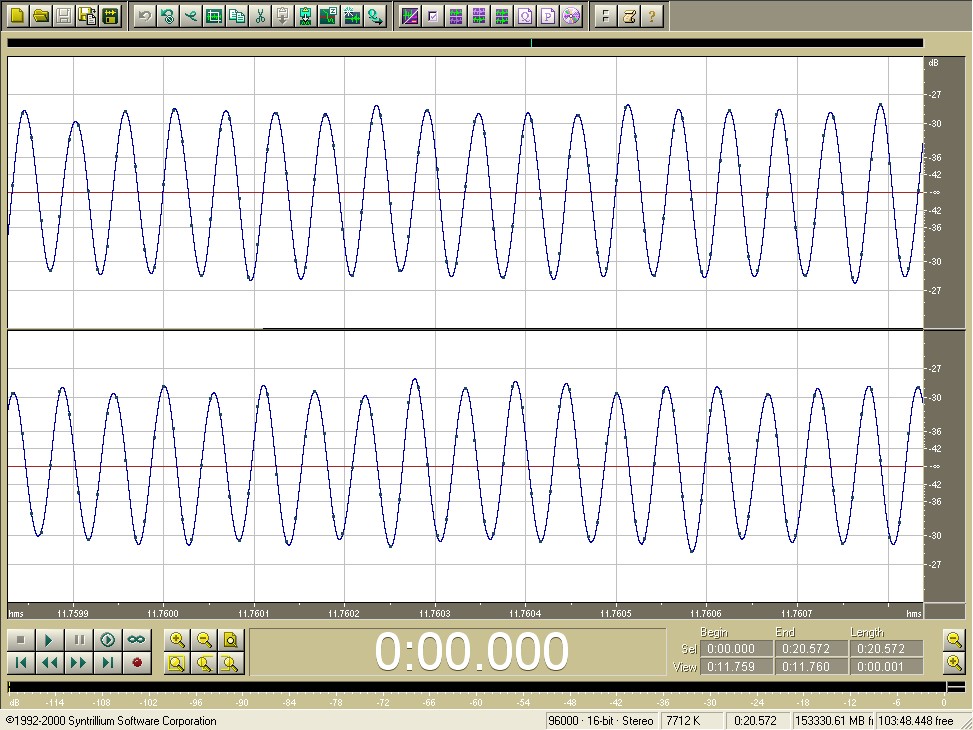Click the purple checkmark options icon
The height and width of the screenshot is (730, 973).
433,16
